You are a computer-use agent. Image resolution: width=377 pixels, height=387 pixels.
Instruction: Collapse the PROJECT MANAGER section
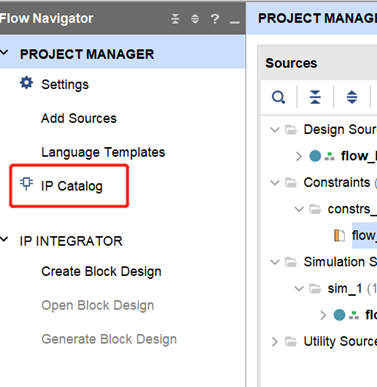coord(4,53)
